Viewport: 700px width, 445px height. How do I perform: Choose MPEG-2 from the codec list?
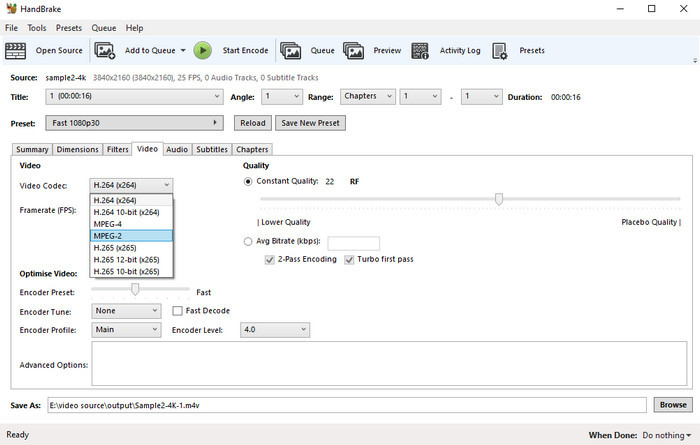click(131, 236)
